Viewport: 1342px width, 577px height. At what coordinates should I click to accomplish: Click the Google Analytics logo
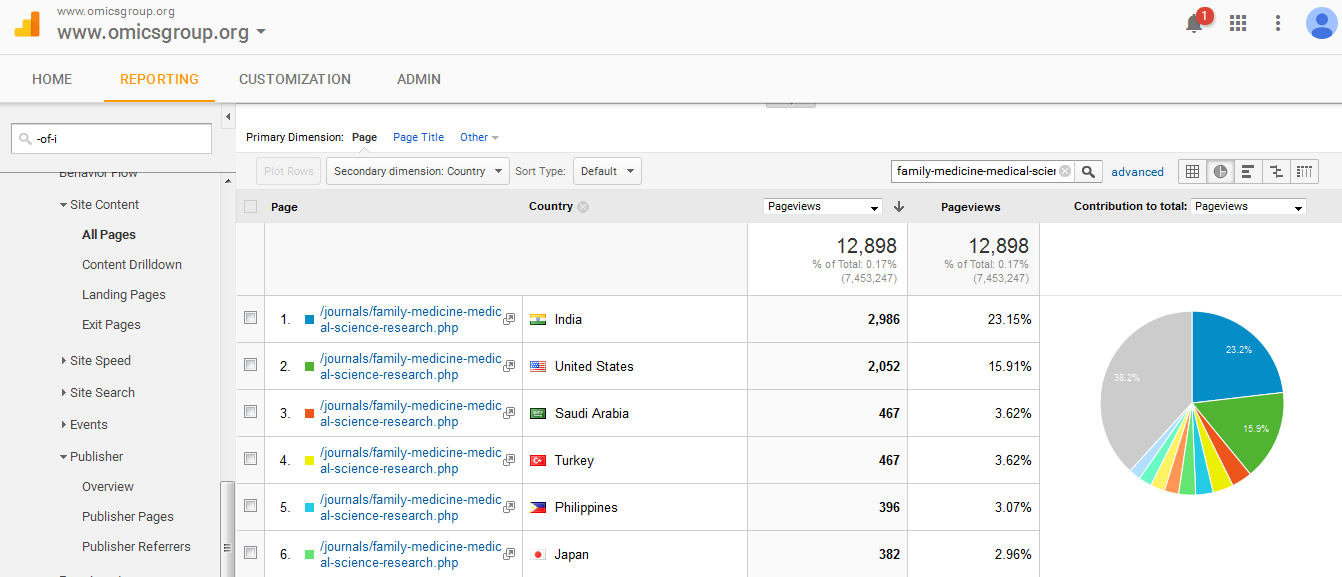point(27,24)
